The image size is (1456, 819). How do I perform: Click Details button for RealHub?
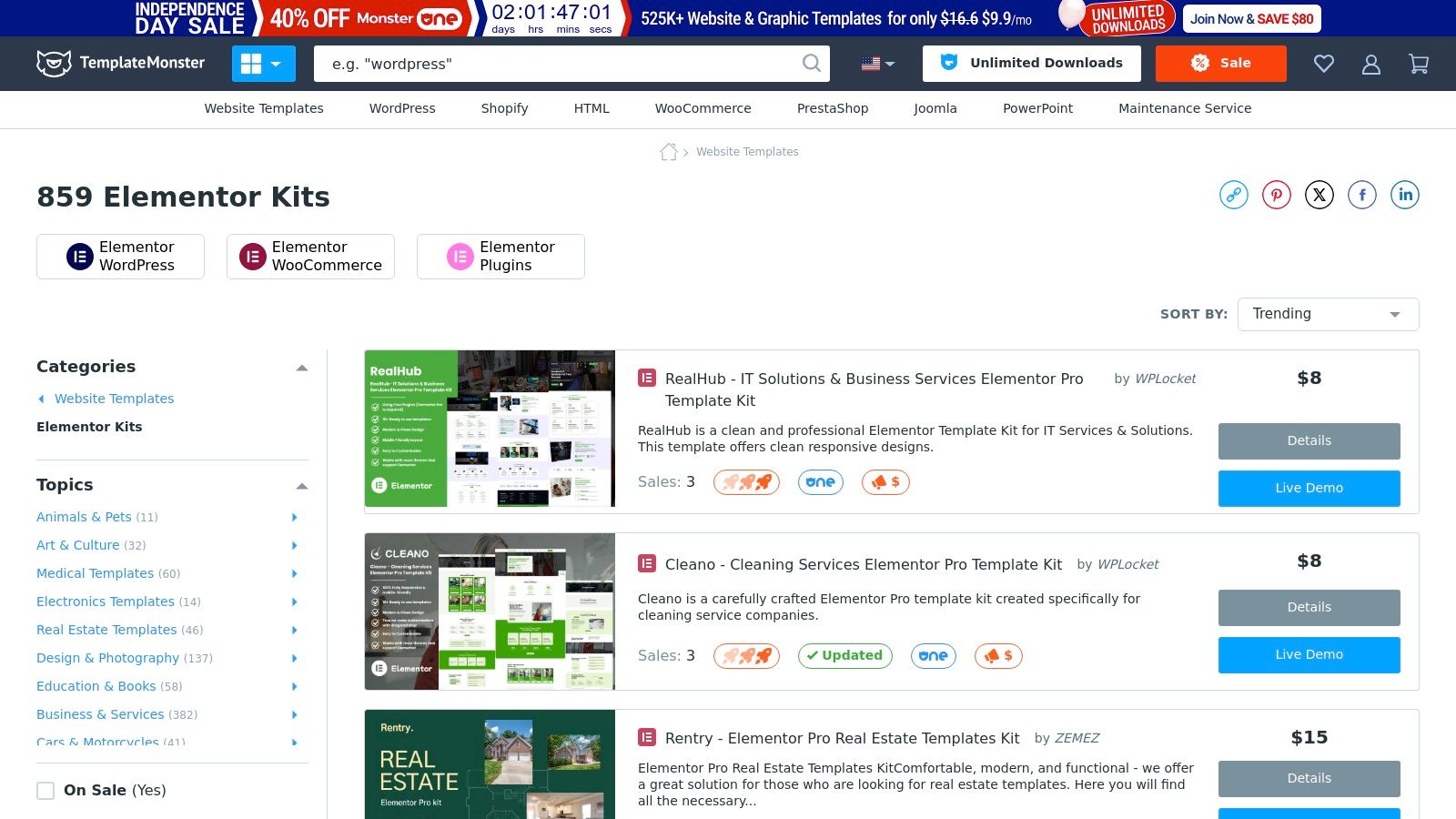[x=1309, y=441]
